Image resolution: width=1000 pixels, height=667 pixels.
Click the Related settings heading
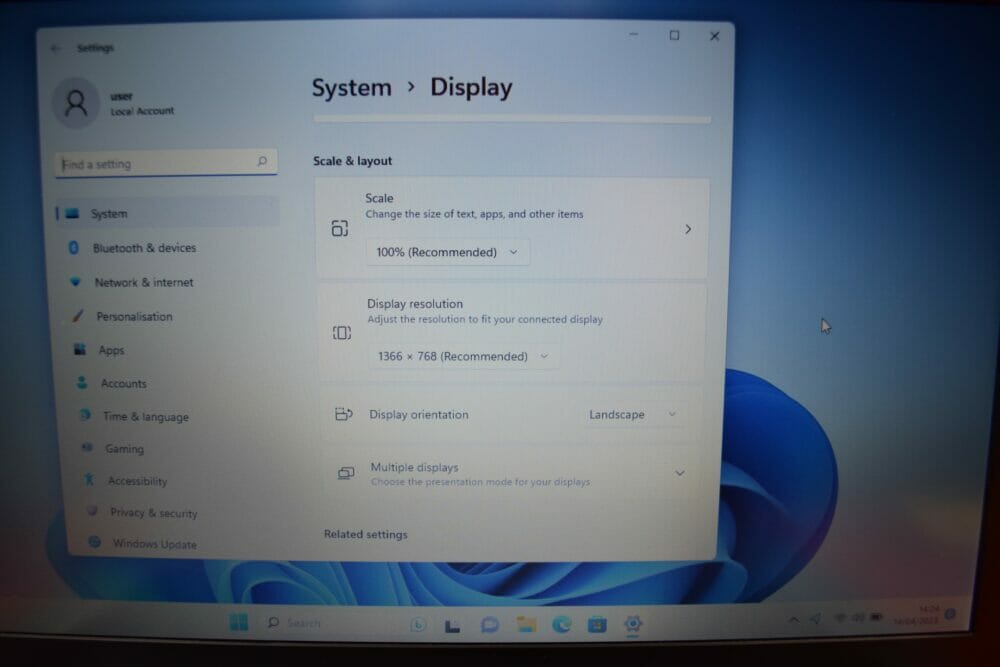(365, 534)
